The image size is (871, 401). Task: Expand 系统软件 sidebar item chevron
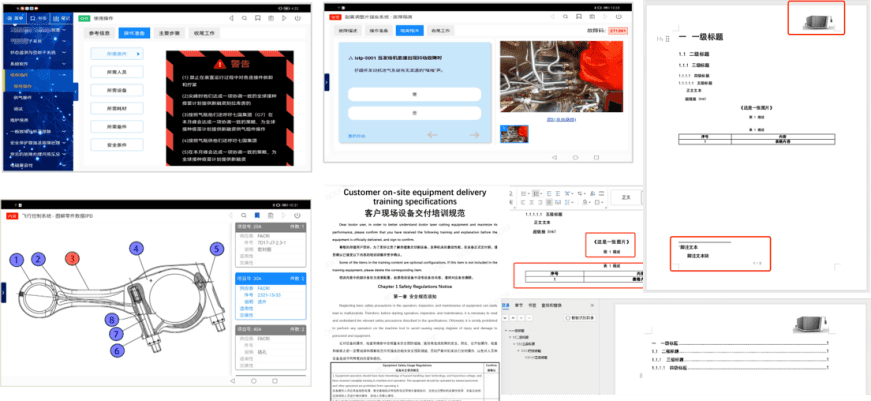(x=65, y=64)
